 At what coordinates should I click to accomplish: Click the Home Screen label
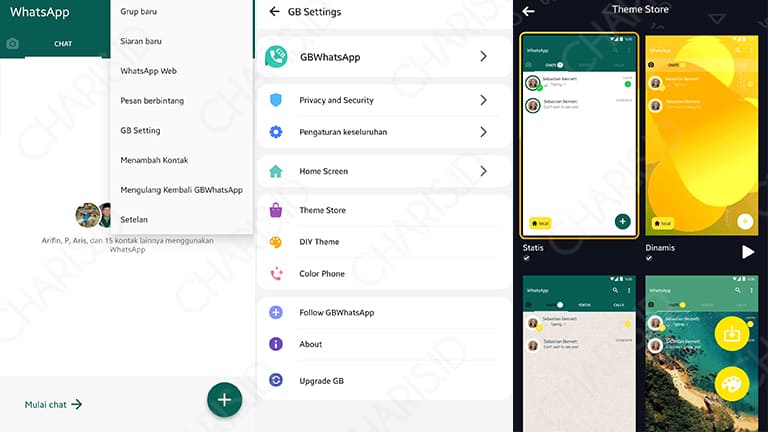click(x=323, y=171)
